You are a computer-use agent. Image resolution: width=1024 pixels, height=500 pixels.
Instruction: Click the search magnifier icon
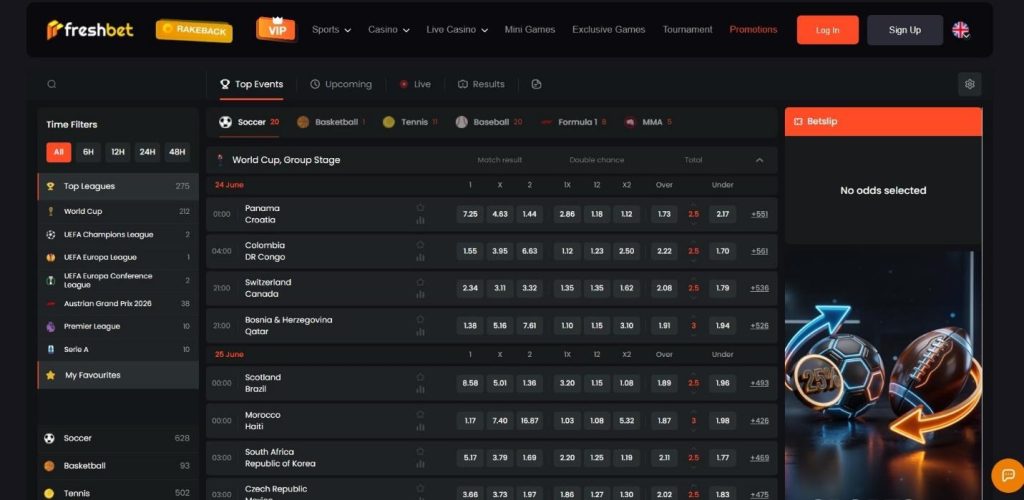[x=52, y=84]
